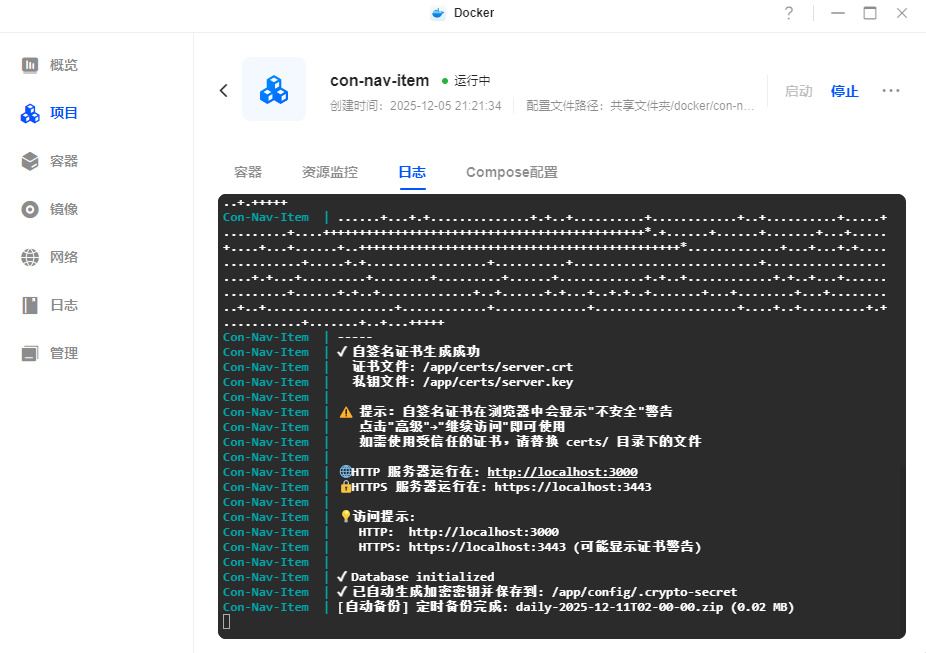This screenshot has height=653, width=926.
Task: Open the help question mark icon
Action: (789, 13)
